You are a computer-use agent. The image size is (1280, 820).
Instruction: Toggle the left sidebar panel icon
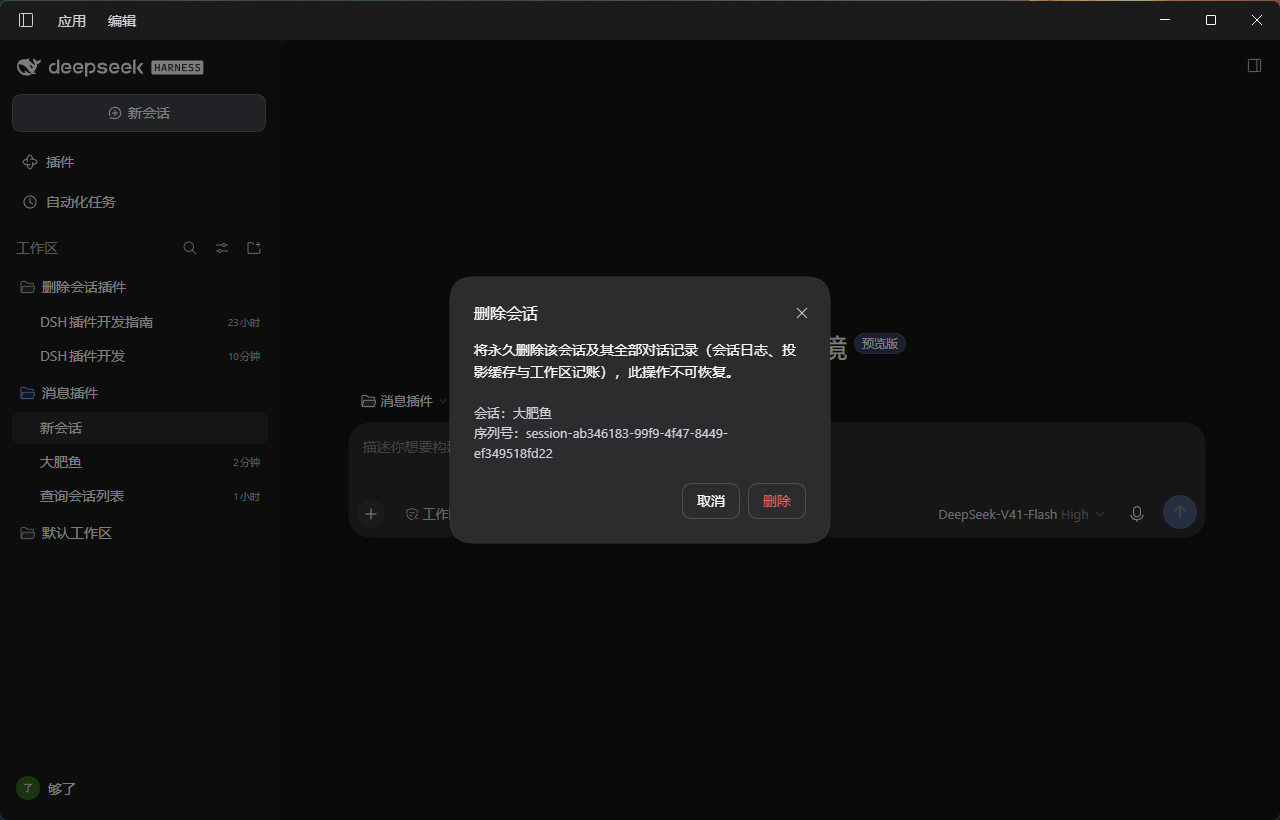pyautogui.click(x=26, y=20)
